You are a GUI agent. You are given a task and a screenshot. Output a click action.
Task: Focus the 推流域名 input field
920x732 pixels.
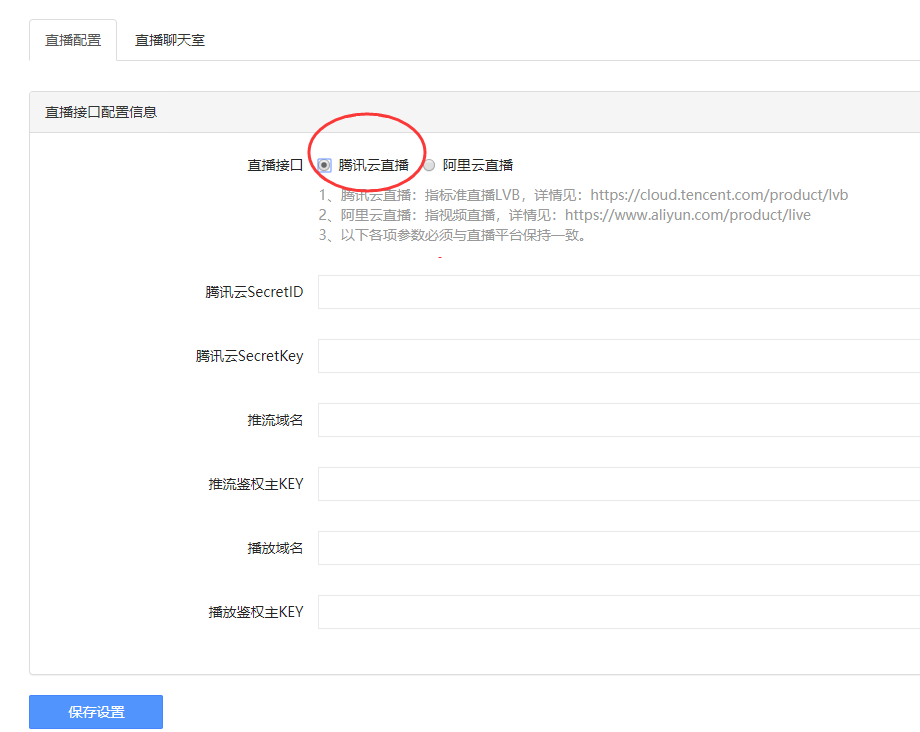point(619,420)
